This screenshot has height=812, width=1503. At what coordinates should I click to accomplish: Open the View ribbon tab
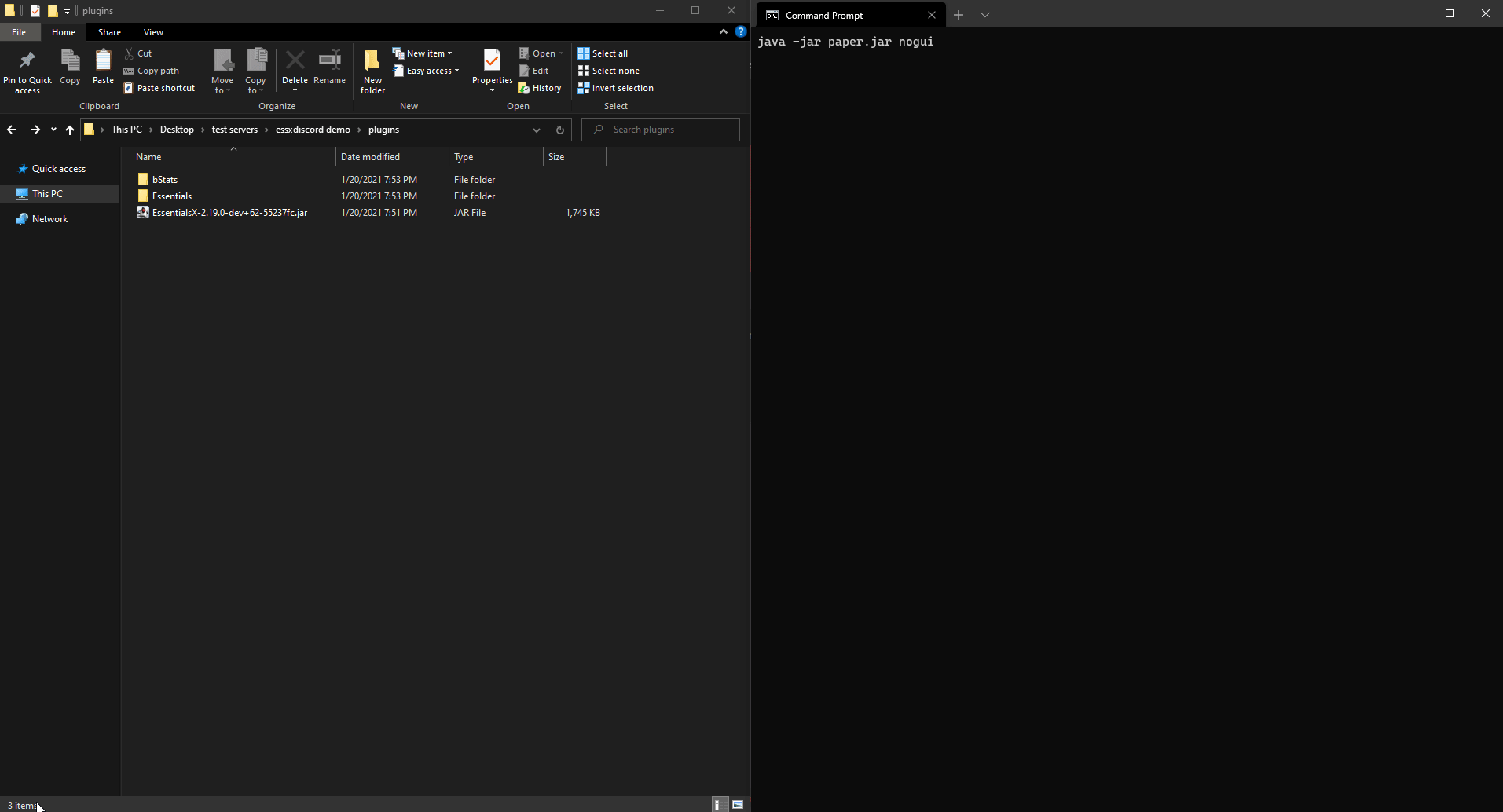(x=153, y=32)
